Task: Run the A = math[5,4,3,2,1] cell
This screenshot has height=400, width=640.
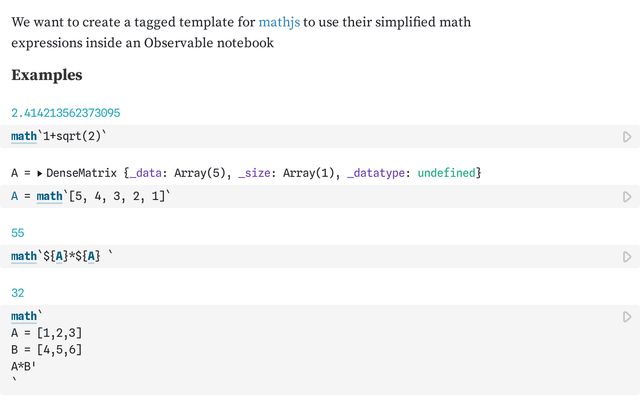Action: click(x=627, y=197)
